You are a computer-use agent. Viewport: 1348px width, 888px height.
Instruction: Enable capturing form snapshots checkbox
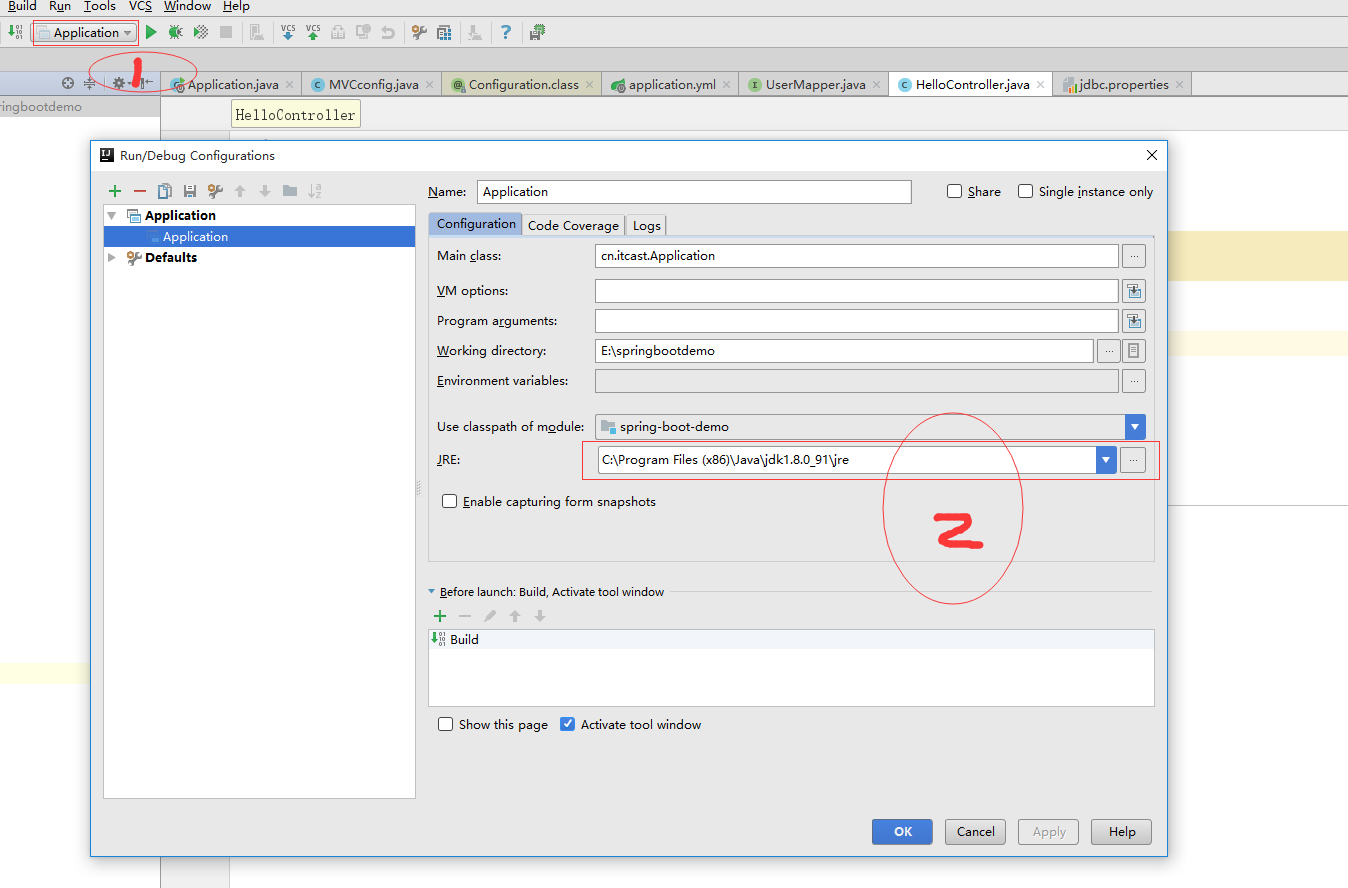click(x=450, y=501)
